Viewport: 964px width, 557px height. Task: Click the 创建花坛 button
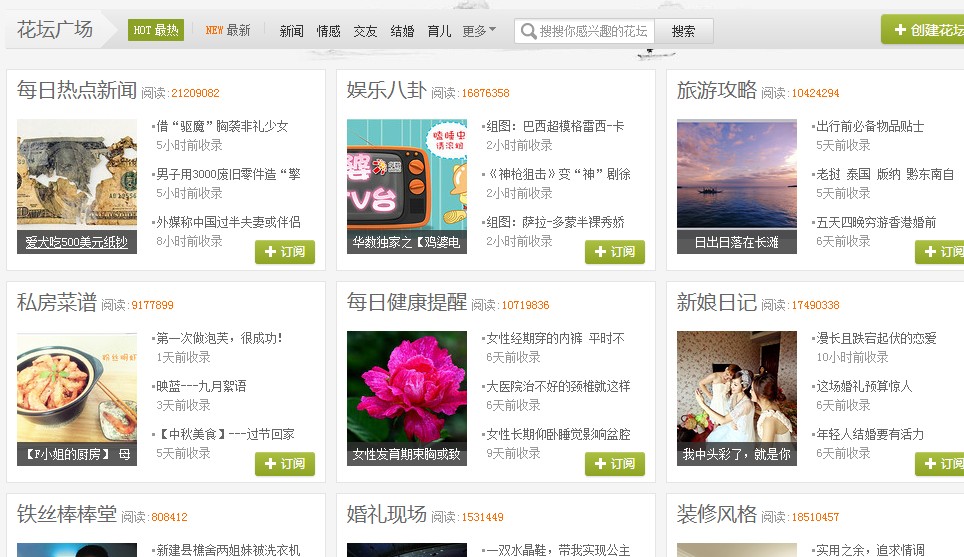pos(923,30)
